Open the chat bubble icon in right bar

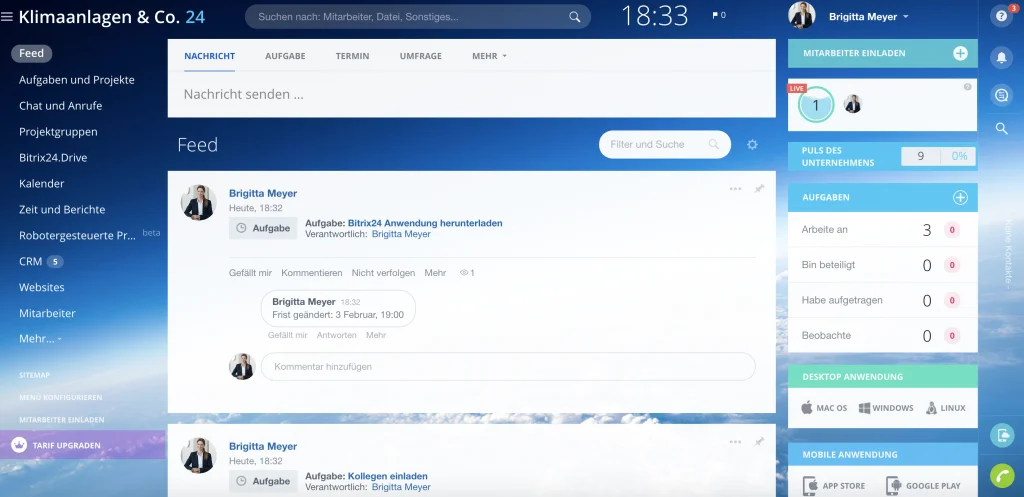pyautogui.click(x=1001, y=95)
